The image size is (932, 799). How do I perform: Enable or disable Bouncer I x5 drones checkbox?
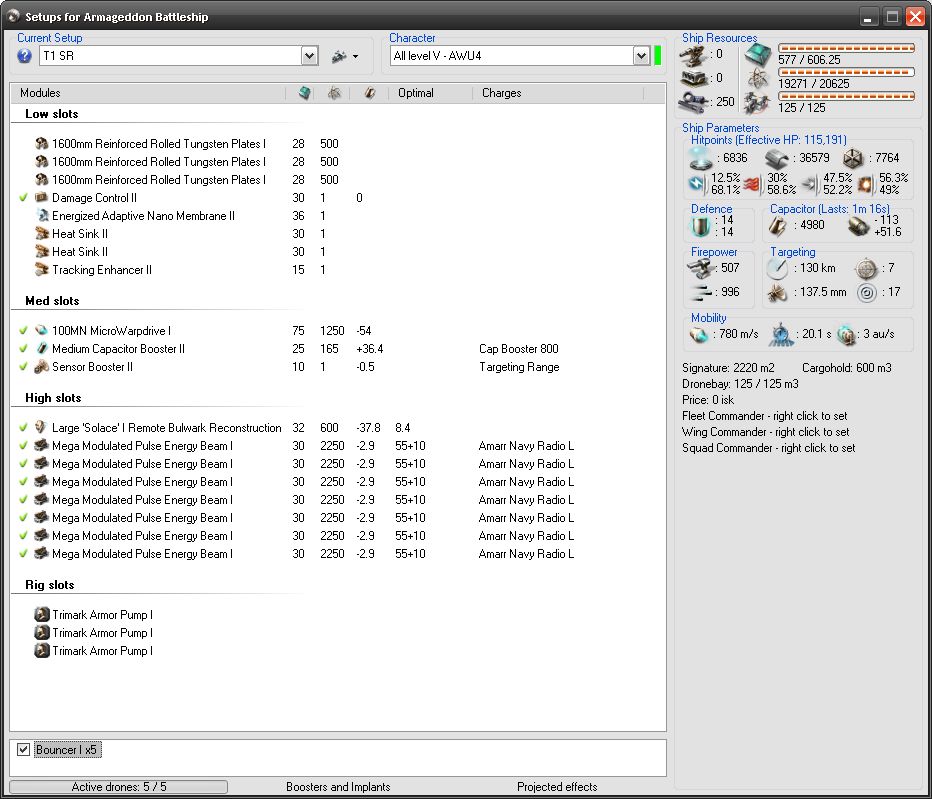[23, 750]
